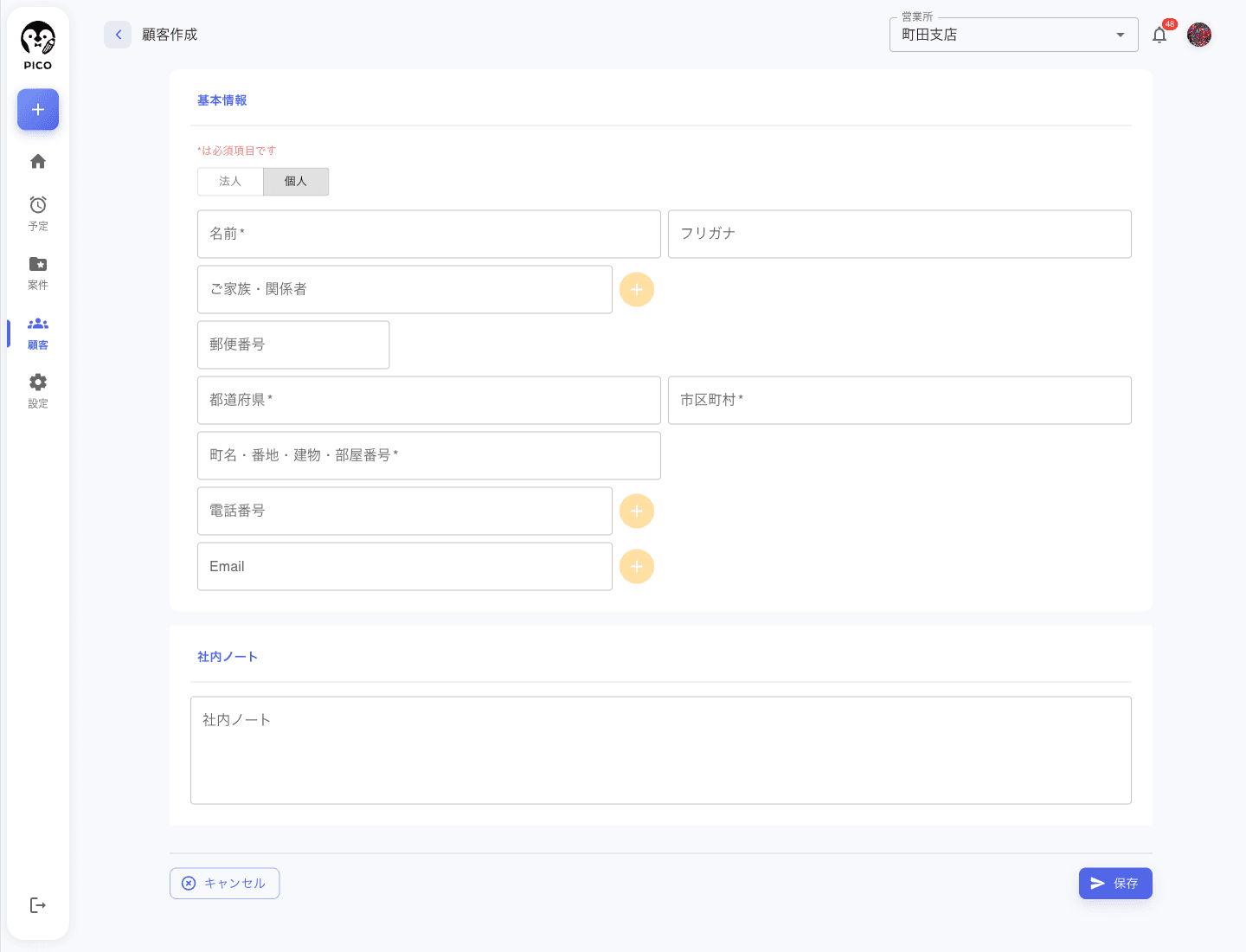The image size is (1246, 952).
Task: Open the user avatar menu
Action: click(x=1199, y=35)
